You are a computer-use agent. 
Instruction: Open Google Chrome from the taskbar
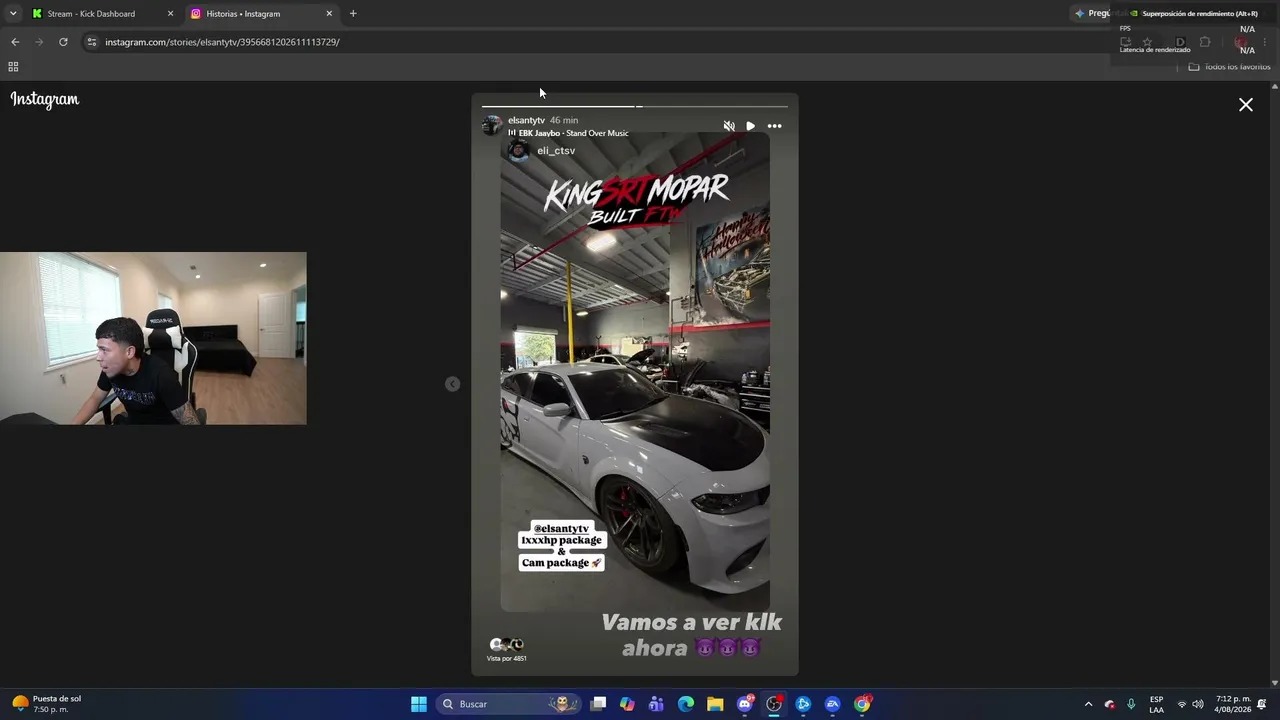pos(862,704)
